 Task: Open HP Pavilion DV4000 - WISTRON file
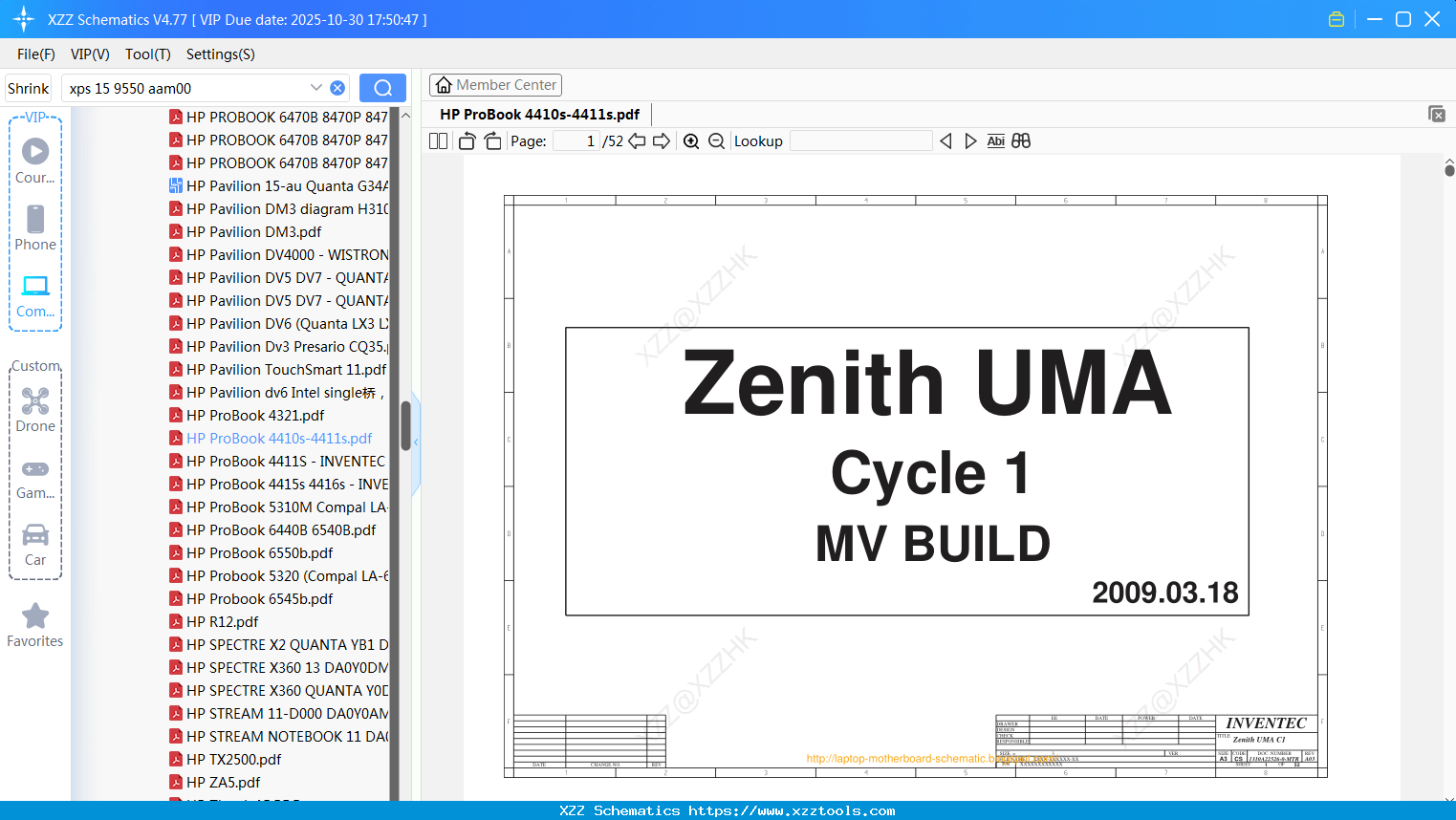click(278, 255)
